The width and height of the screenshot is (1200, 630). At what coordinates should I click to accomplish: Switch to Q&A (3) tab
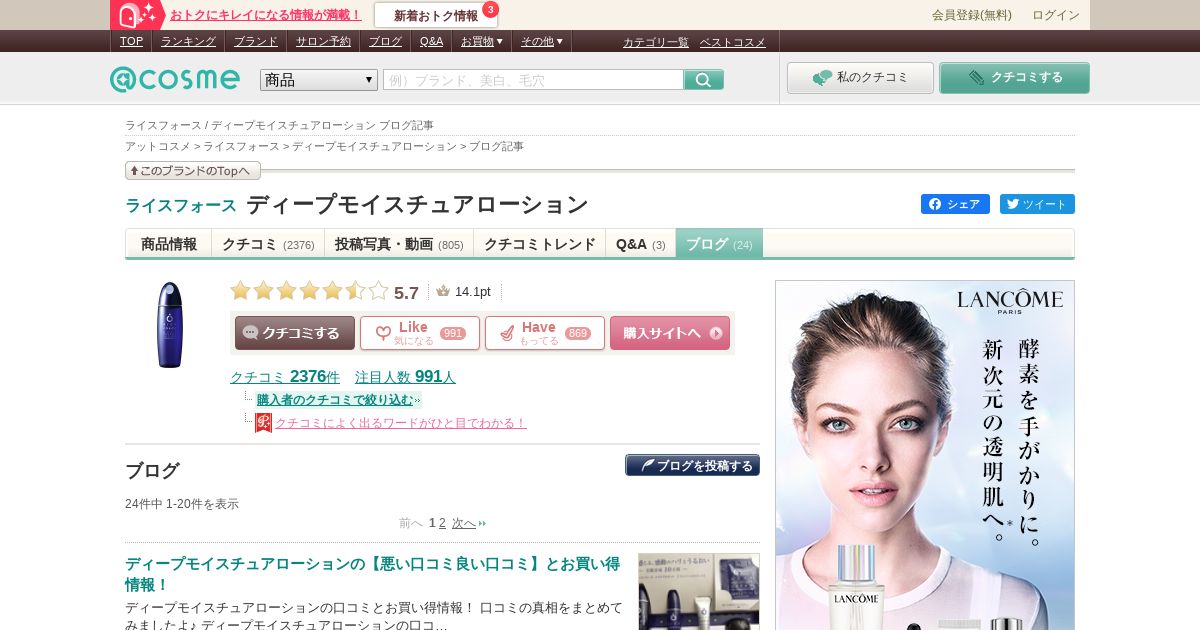(640, 244)
